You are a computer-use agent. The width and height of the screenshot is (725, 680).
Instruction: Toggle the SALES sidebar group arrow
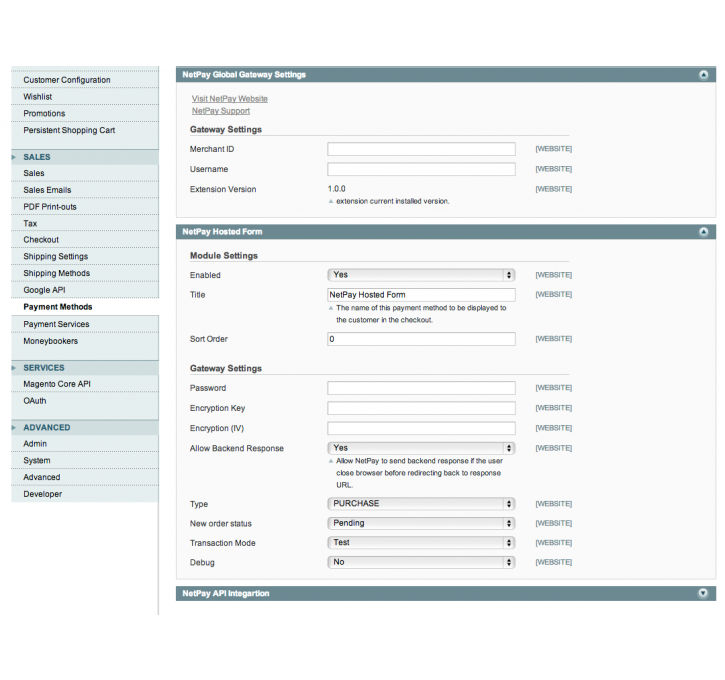pyautogui.click(x=14, y=157)
